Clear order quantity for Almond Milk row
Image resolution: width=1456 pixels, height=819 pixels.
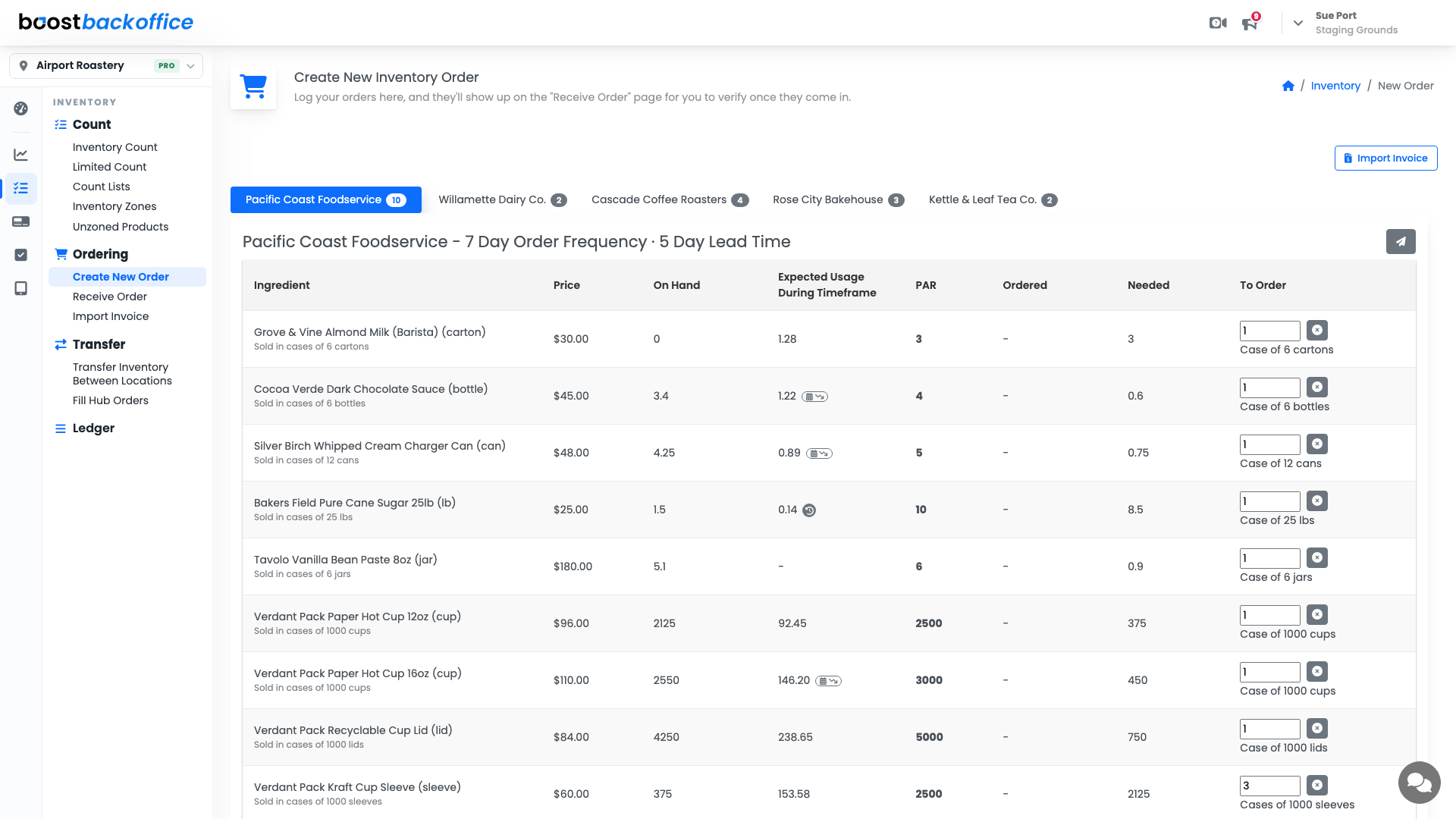1317,330
